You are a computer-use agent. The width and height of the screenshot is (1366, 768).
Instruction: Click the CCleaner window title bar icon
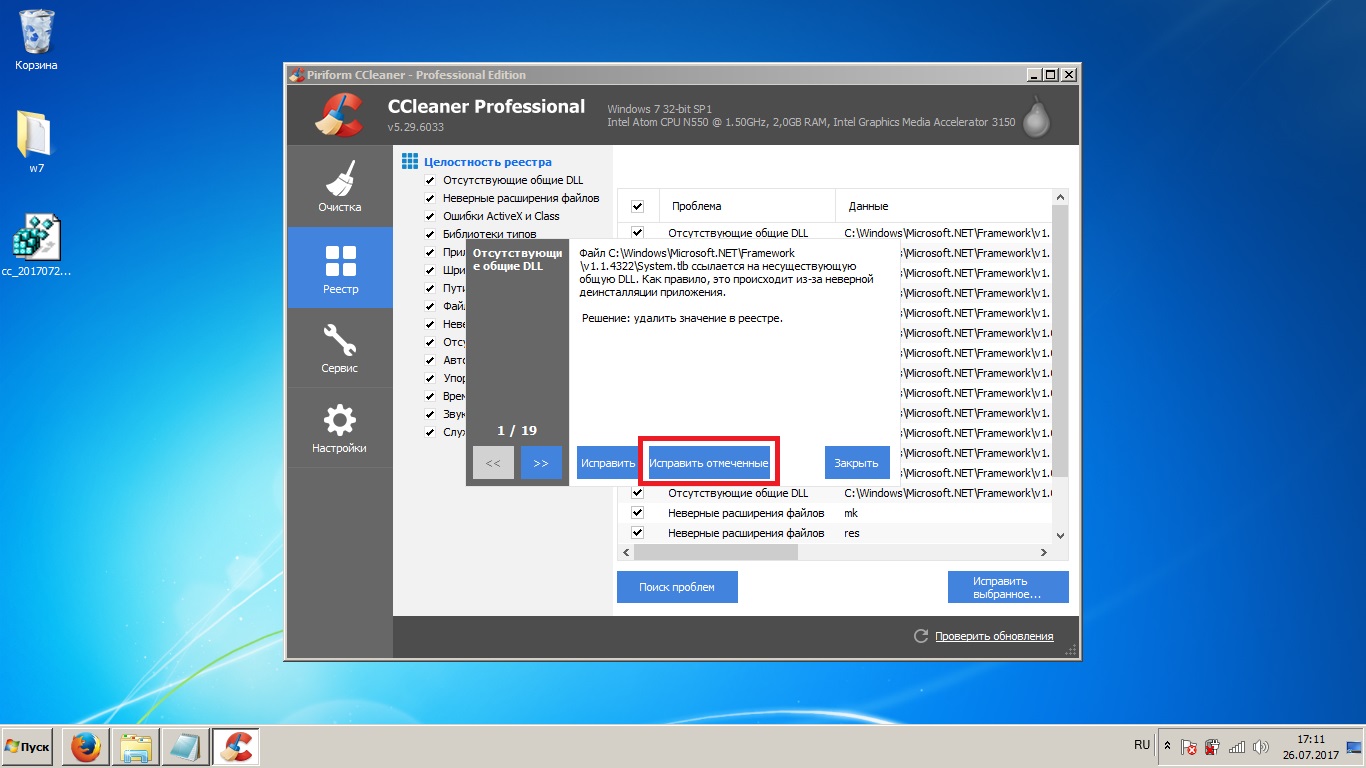coord(296,75)
